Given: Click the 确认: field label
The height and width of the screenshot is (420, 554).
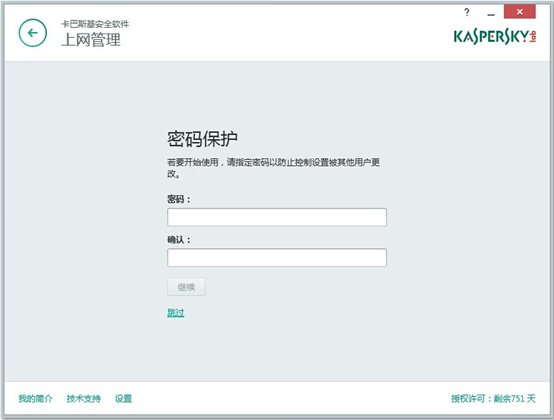Looking at the screenshot, I should 178,240.
